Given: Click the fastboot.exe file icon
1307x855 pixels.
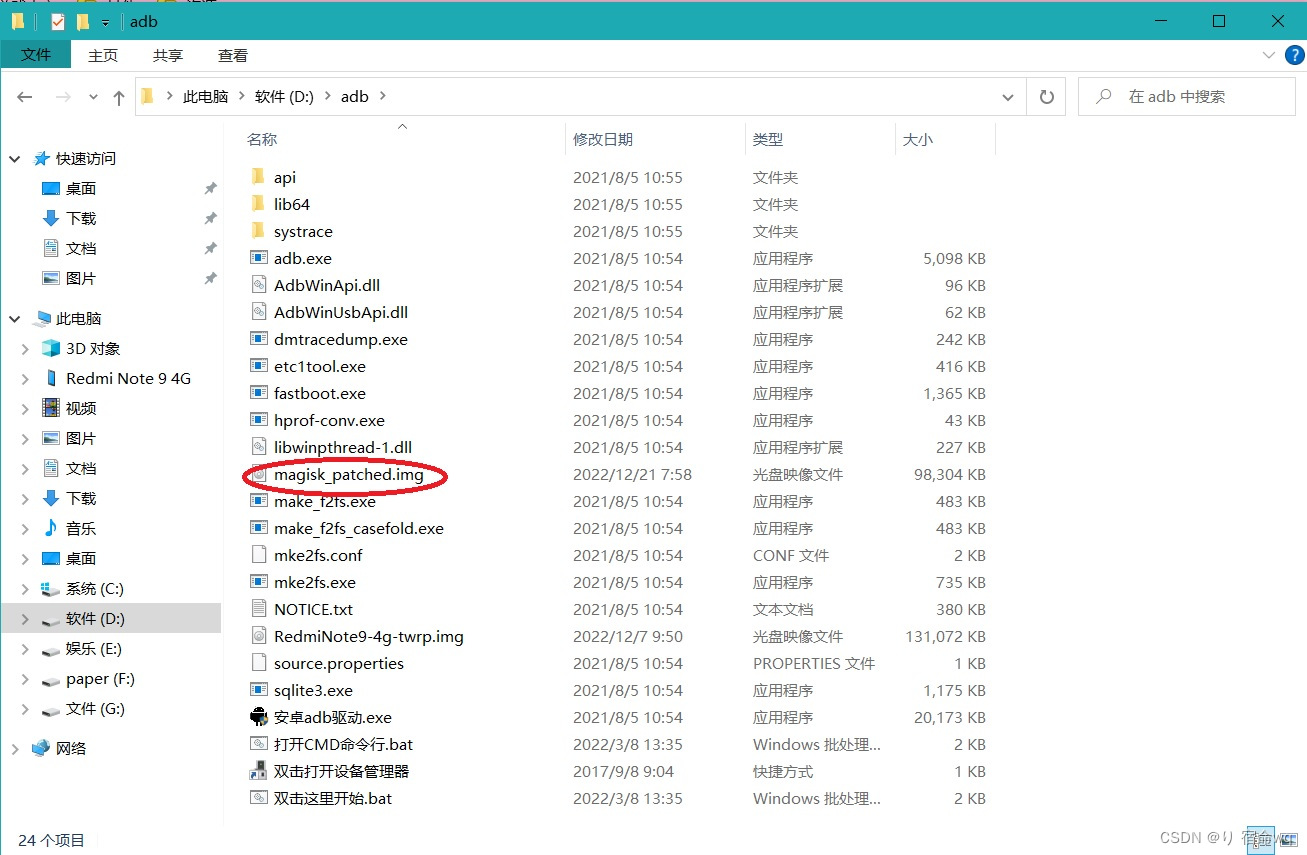Looking at the screenshot, I should [259, 393].
